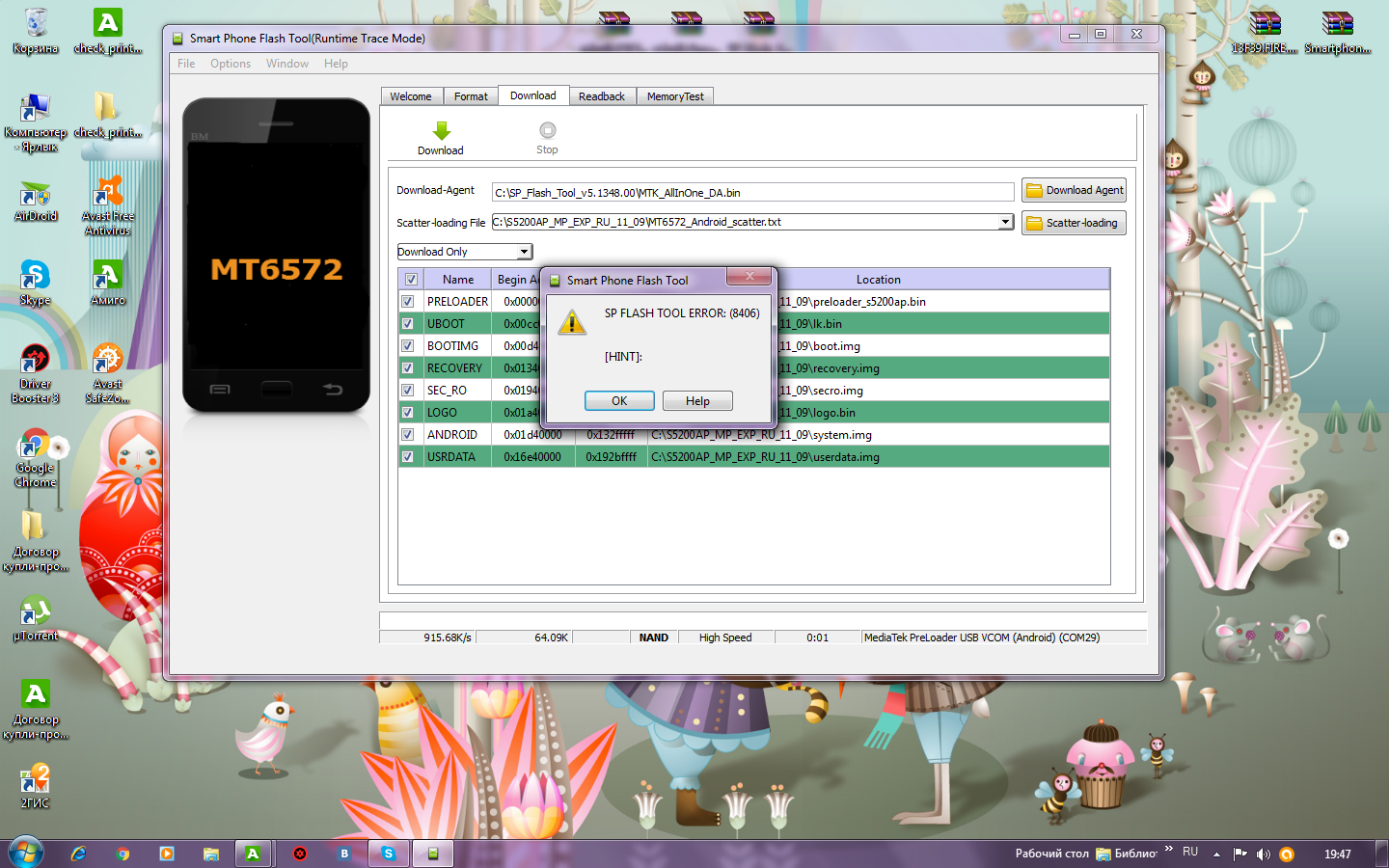Screen dimensions: 1389x868
Task: Open the Options menu
Action: (231, 64)
